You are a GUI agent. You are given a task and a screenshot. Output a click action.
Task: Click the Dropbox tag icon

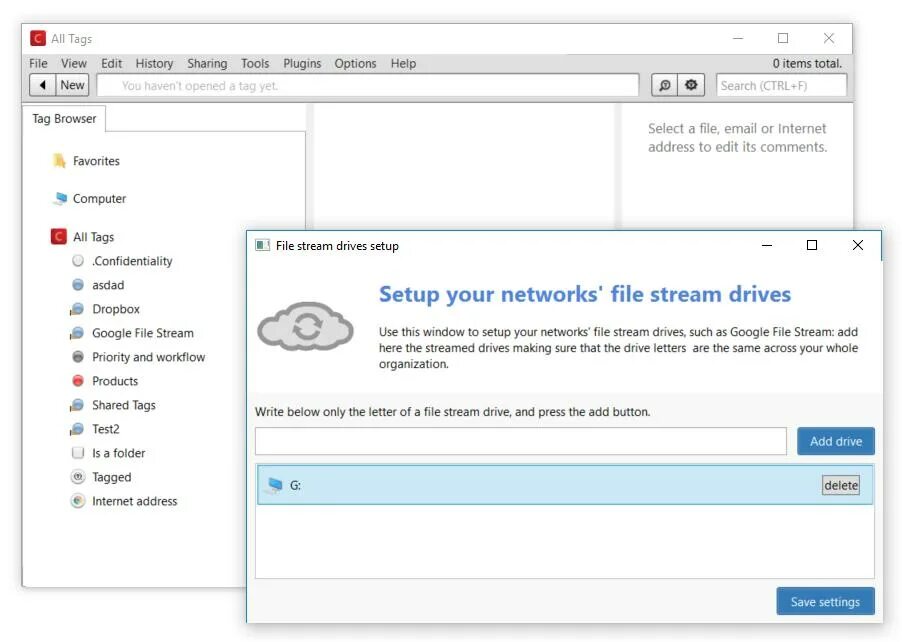click(77, 309)
